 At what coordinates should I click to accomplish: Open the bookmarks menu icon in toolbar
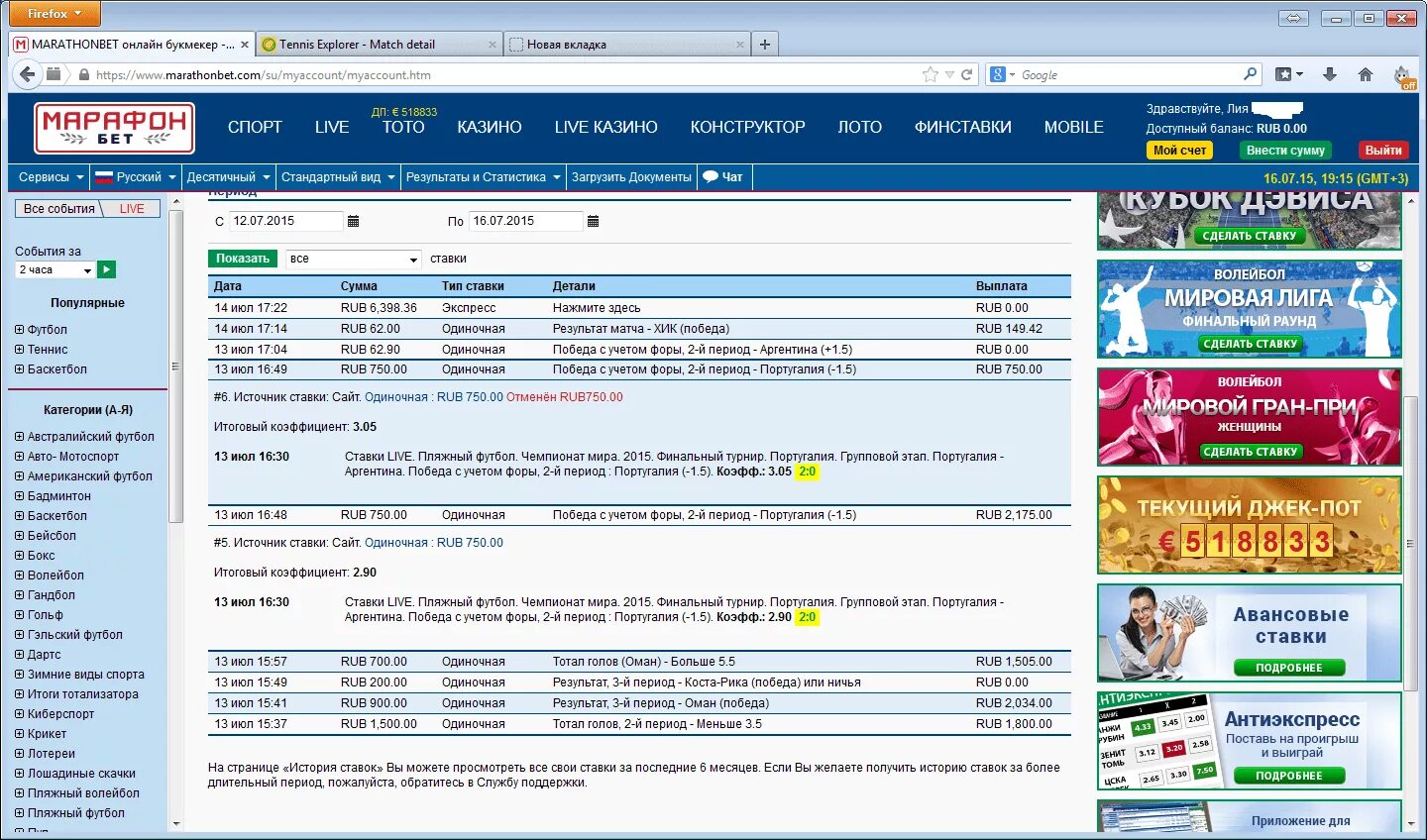(1289, 74)
